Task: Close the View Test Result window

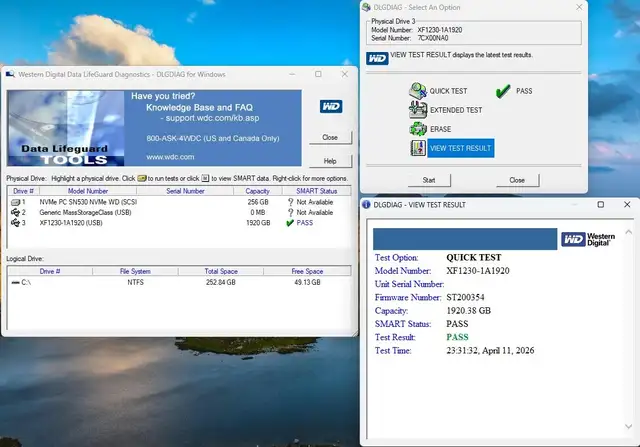Action: (627, 205)
